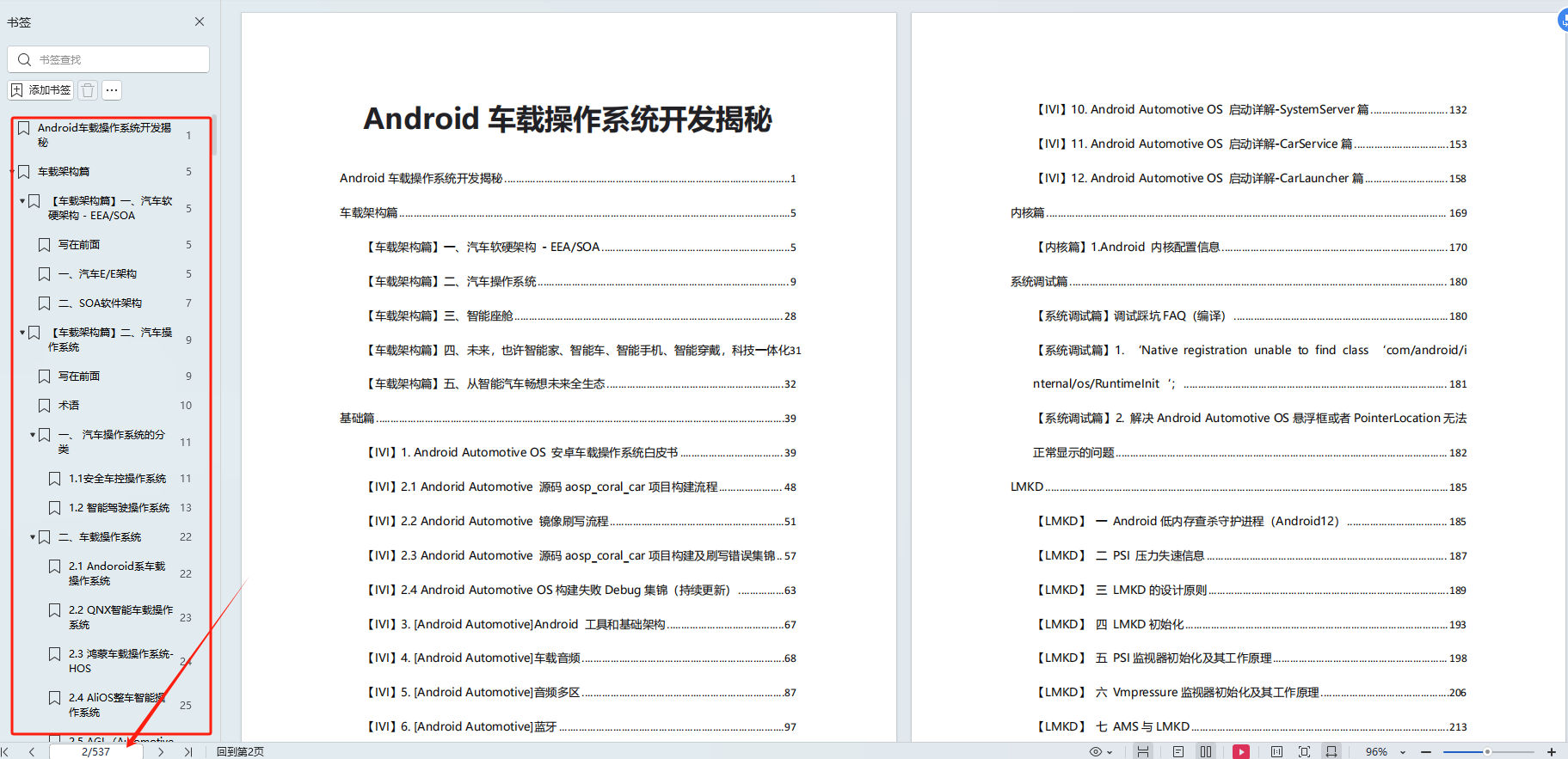
Task: Collapse the 二、车载操作系统 bookmark node
Action: [33, 536]
